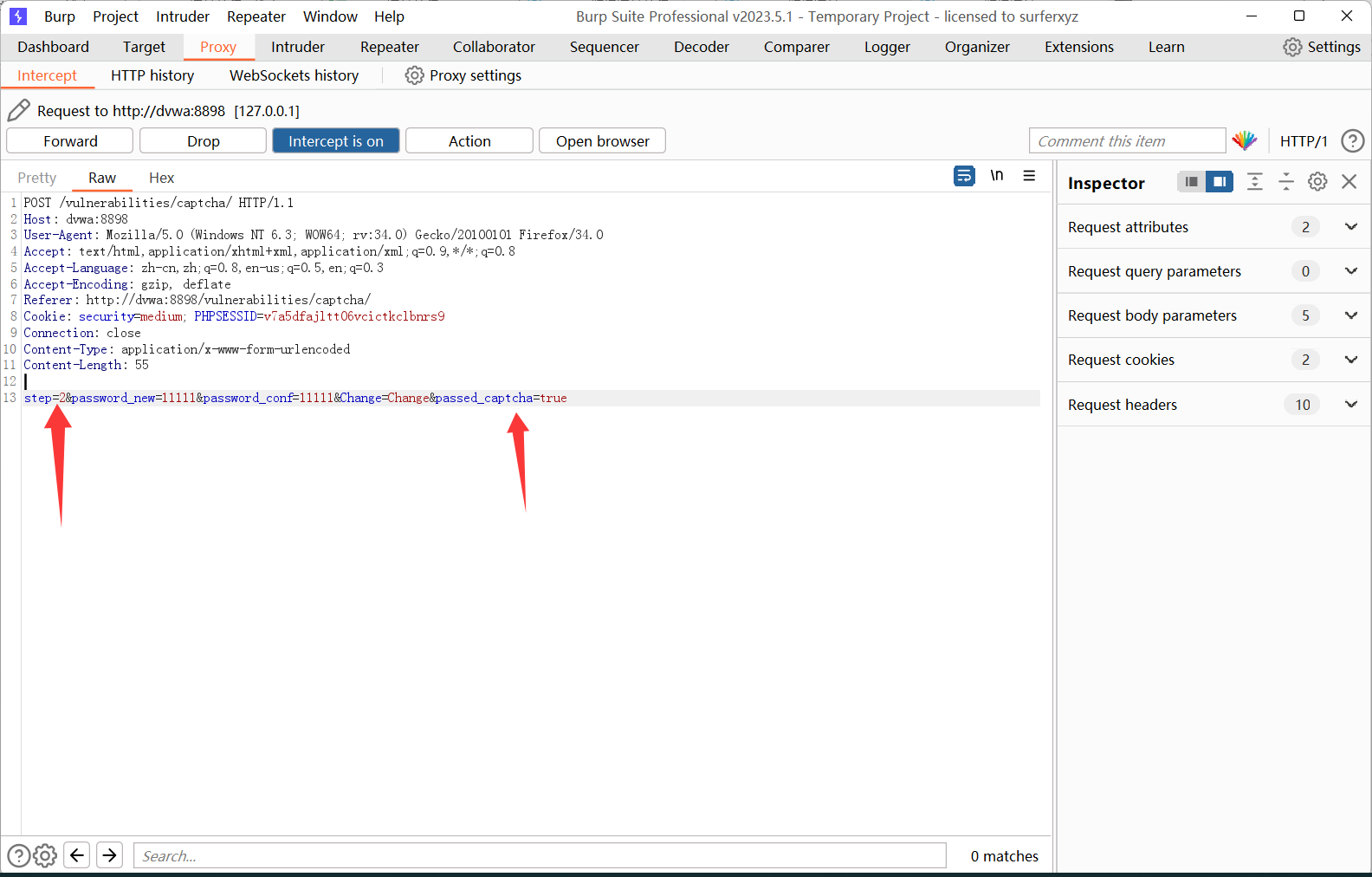Click the Referer header line
Screen dimensions: 1372x877
(197, 300)
